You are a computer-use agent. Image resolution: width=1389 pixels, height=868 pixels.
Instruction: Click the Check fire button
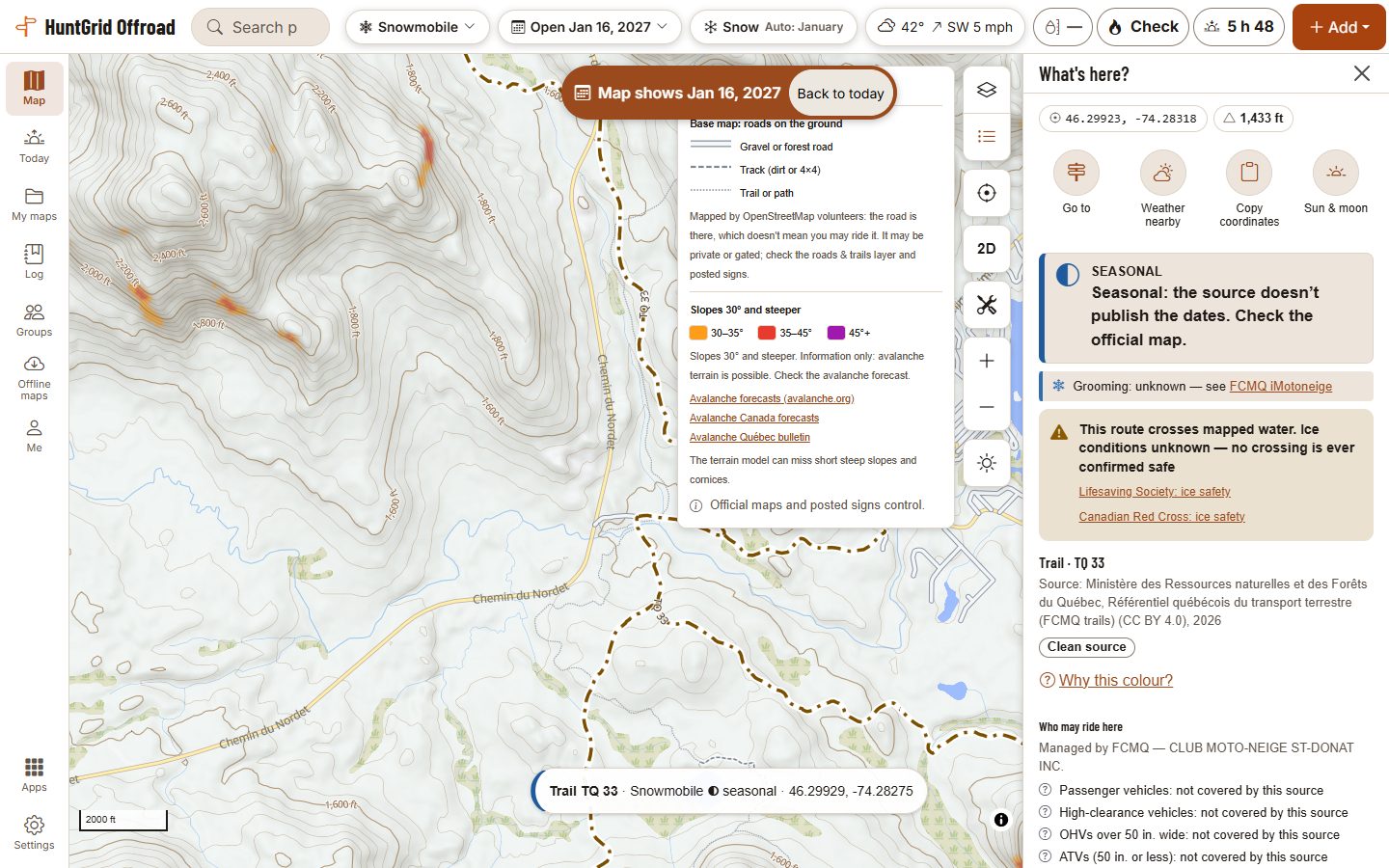pos(1143,27)
